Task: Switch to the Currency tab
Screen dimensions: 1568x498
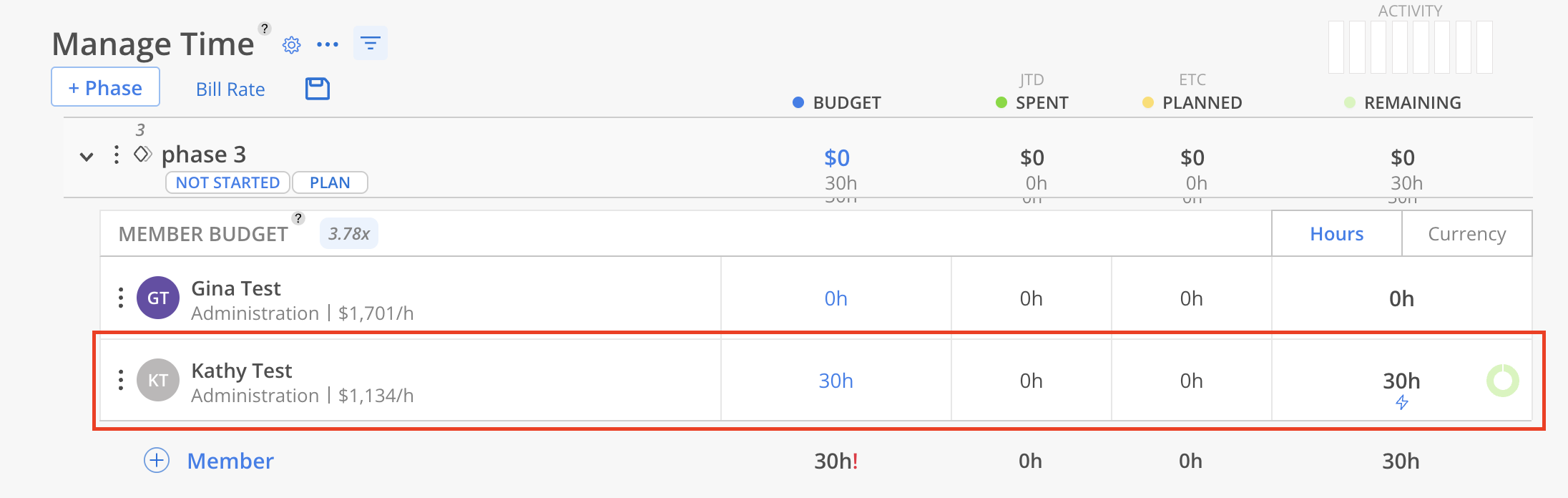Action: pos(1466,234)
